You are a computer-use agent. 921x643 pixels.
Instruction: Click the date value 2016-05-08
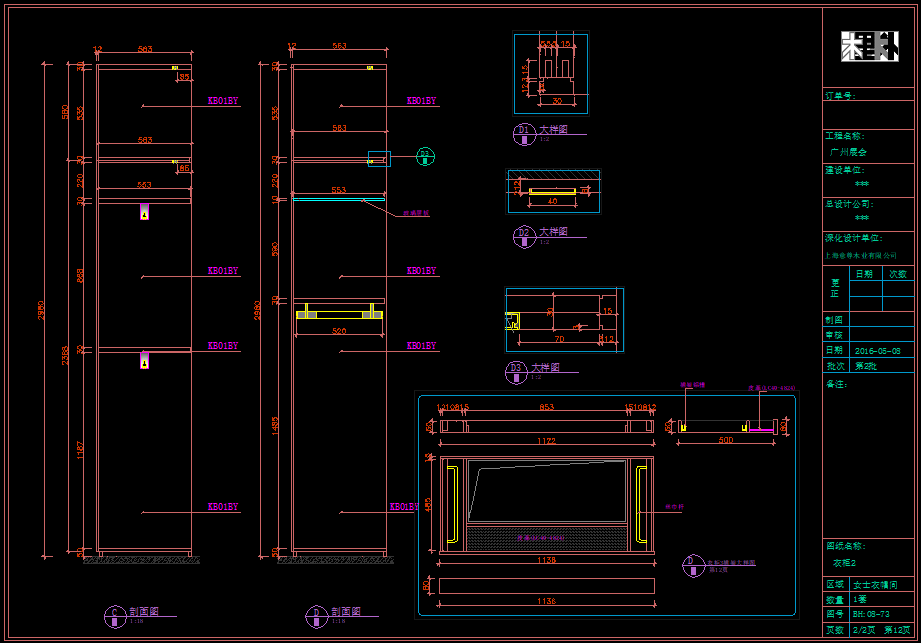(877, 351)
